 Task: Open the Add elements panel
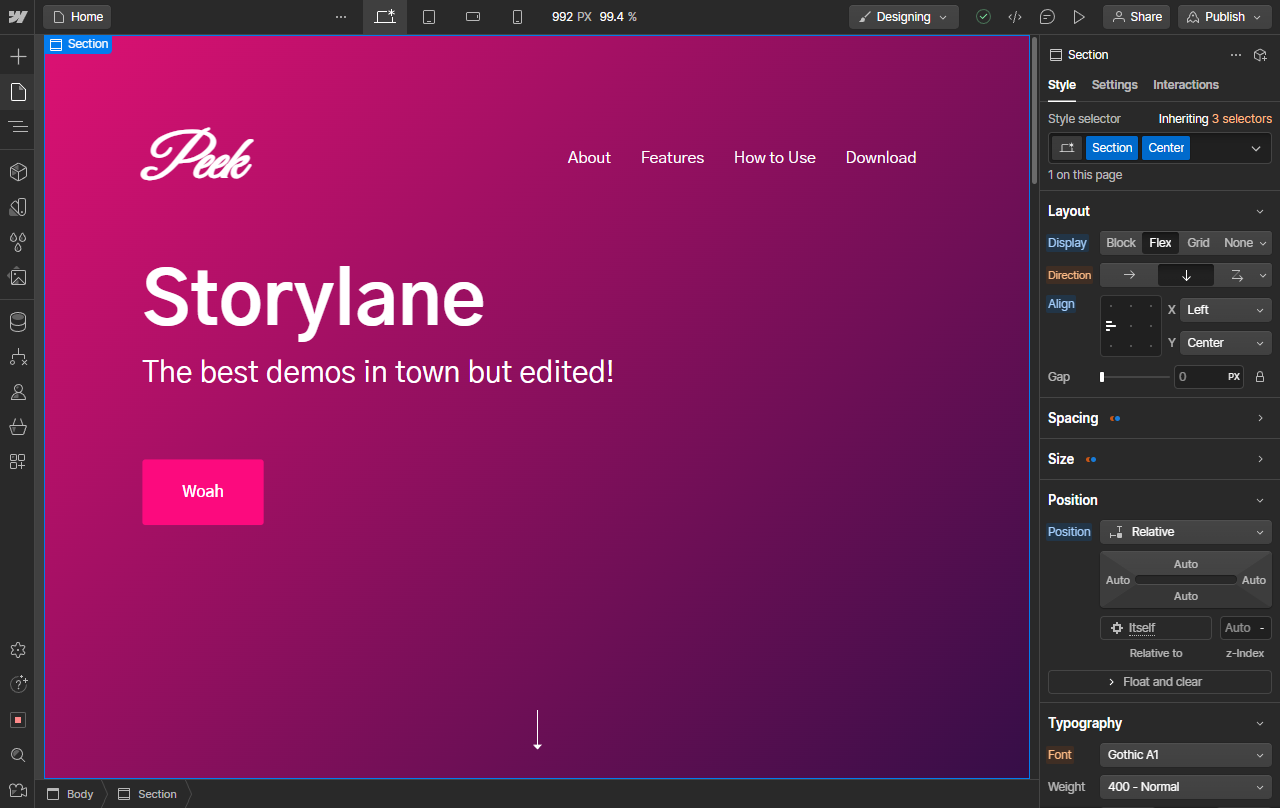click(x=17, y=56)
